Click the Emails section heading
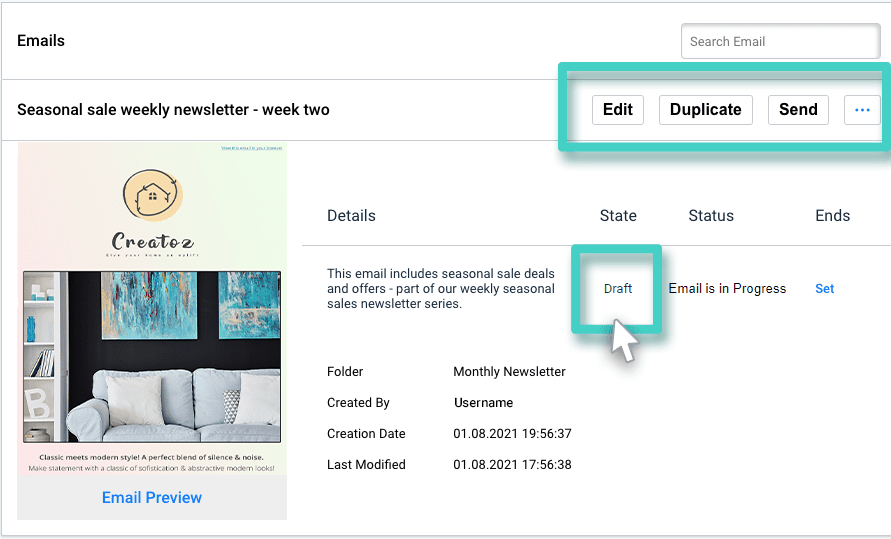The image size is (891, 539). [x=41, y=41]
